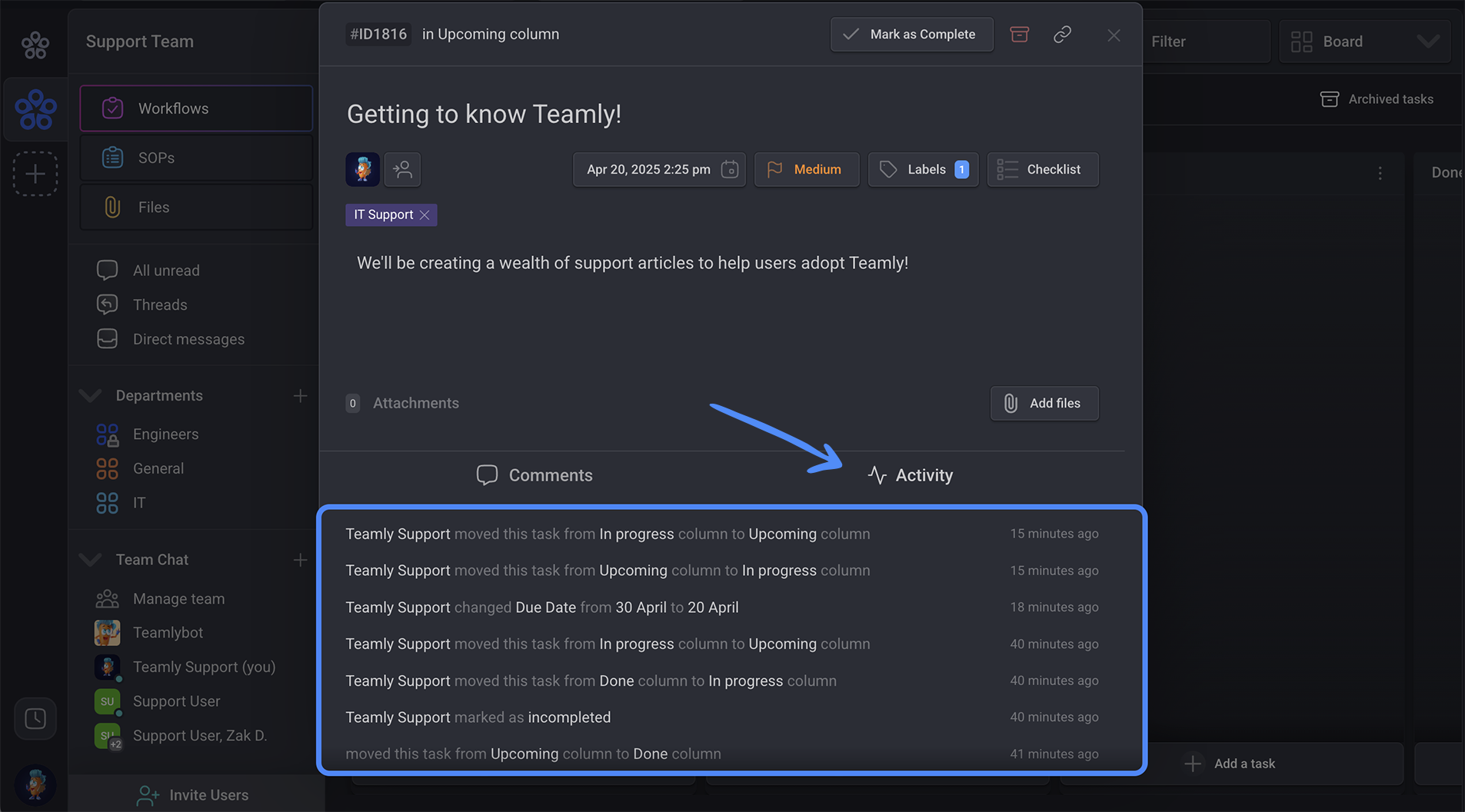Screen dimensions: 1465x812
Task: Open chat with Teamlybot
Action: [x=149, y=633]
